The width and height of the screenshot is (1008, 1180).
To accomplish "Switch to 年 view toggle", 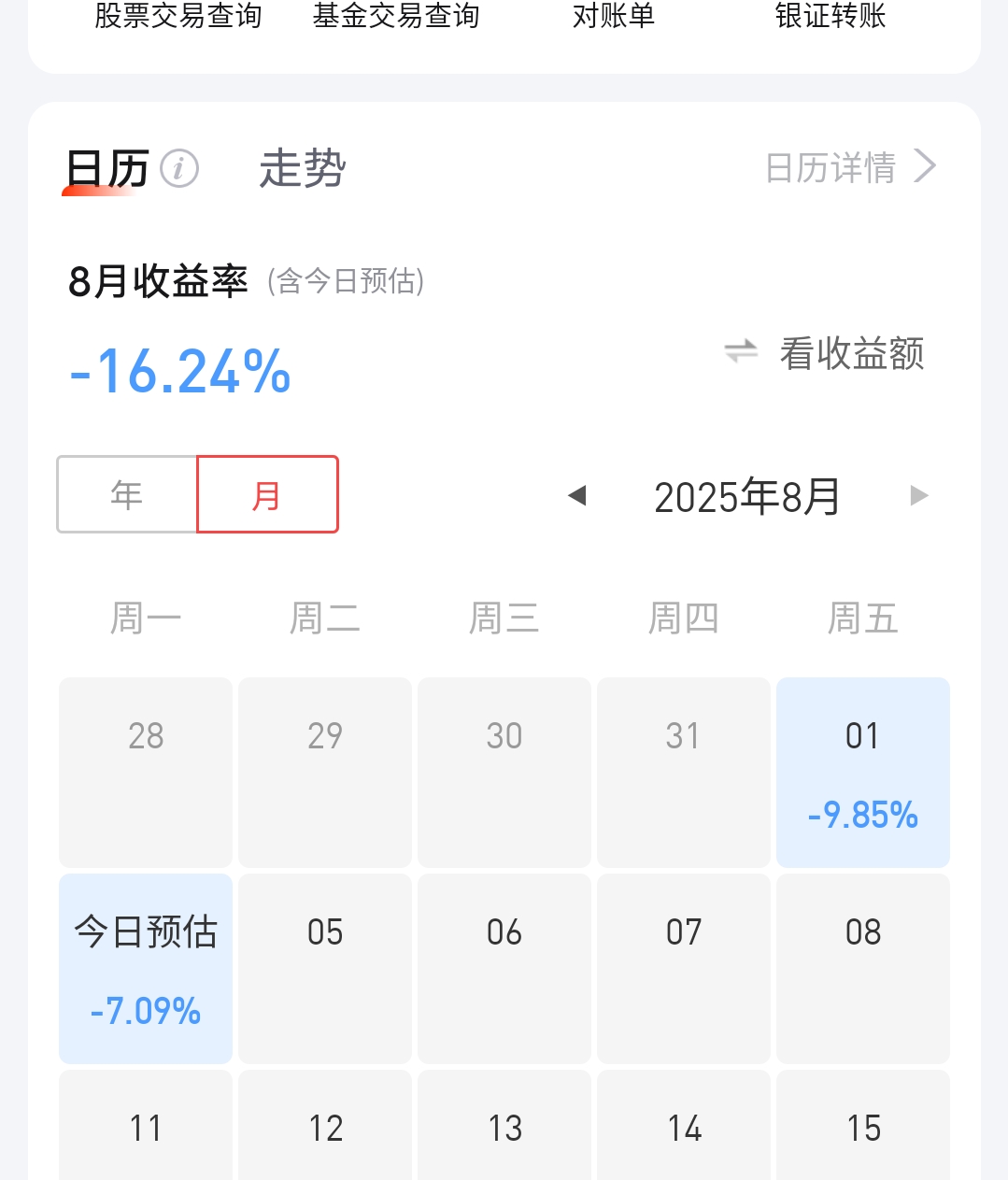I will pyautogui.click(x=127, y=494).
